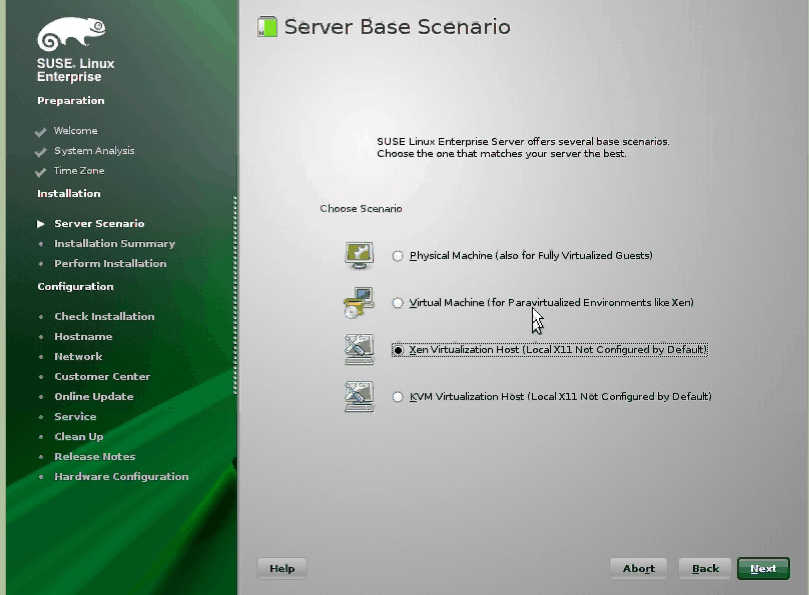Click the Welcome step label
Viewport: 809px width, 595px height.
point(76,131)
